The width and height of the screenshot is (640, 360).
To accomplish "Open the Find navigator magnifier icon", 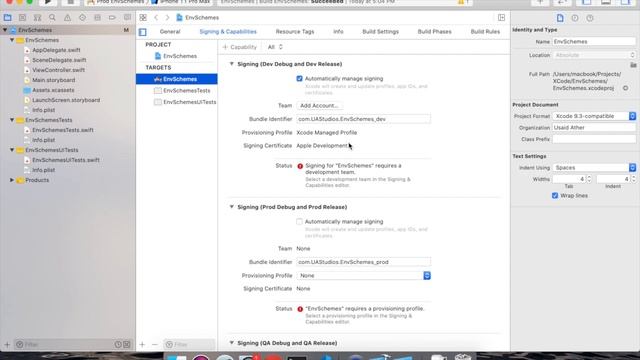I will (x=52, y=18).
